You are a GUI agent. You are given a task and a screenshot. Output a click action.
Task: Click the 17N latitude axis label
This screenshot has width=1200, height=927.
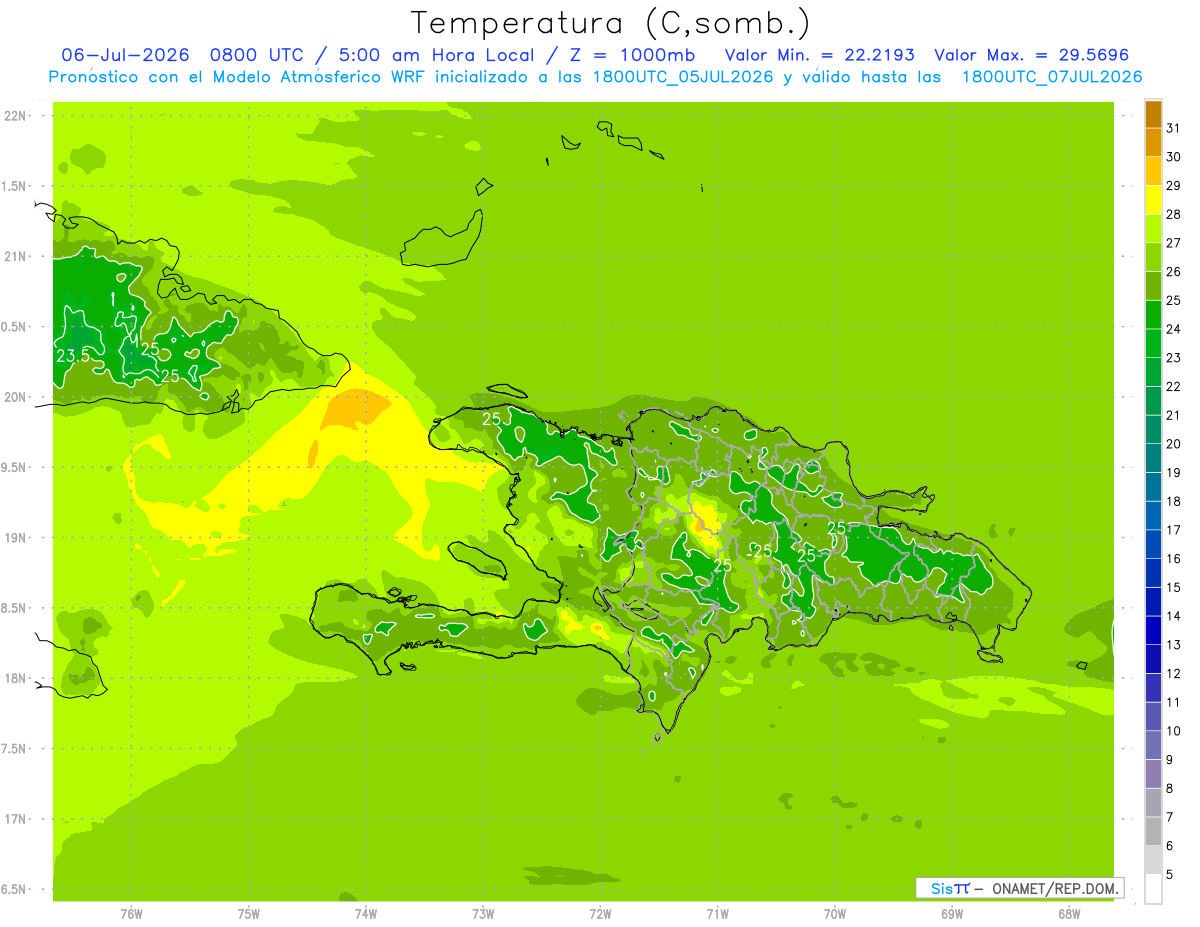tap(15, 819)
